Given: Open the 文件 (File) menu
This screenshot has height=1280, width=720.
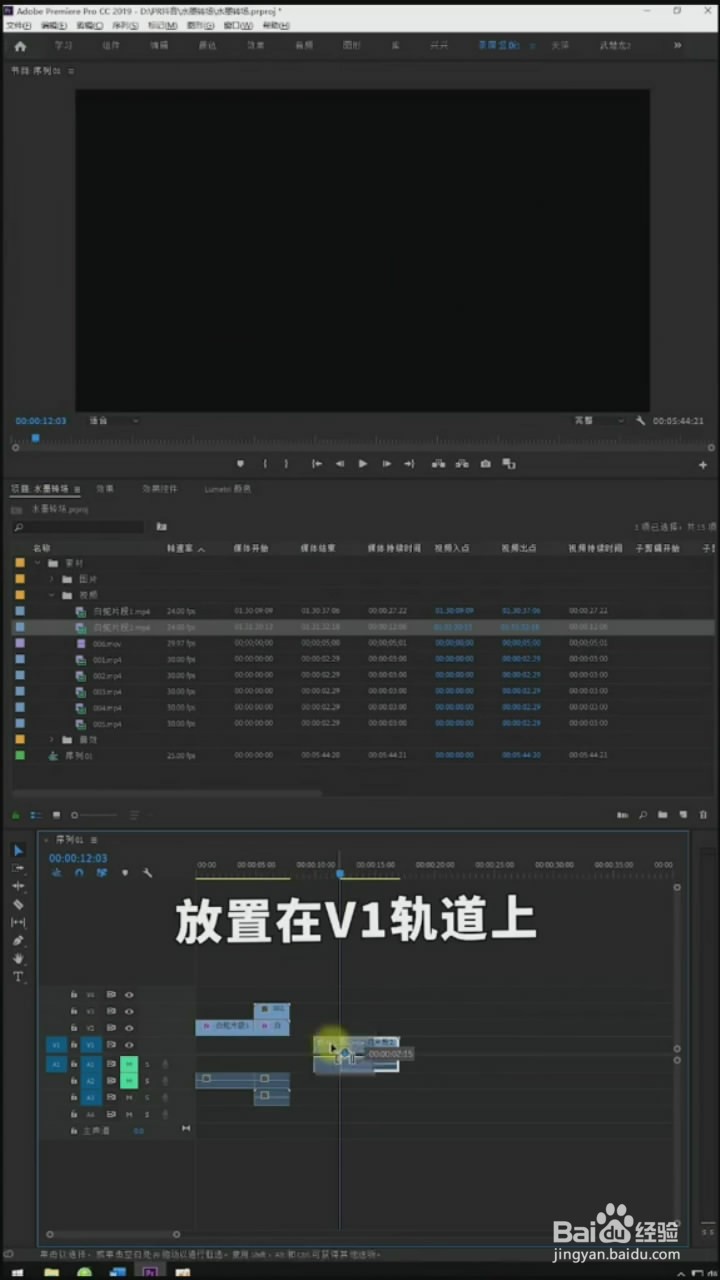Looking at the screenshot, I should click(19, 25).
